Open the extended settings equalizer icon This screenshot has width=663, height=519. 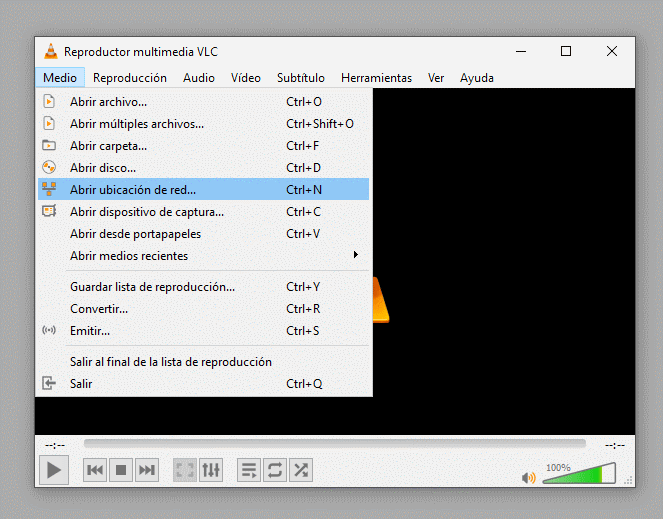(x=211, y=470)
